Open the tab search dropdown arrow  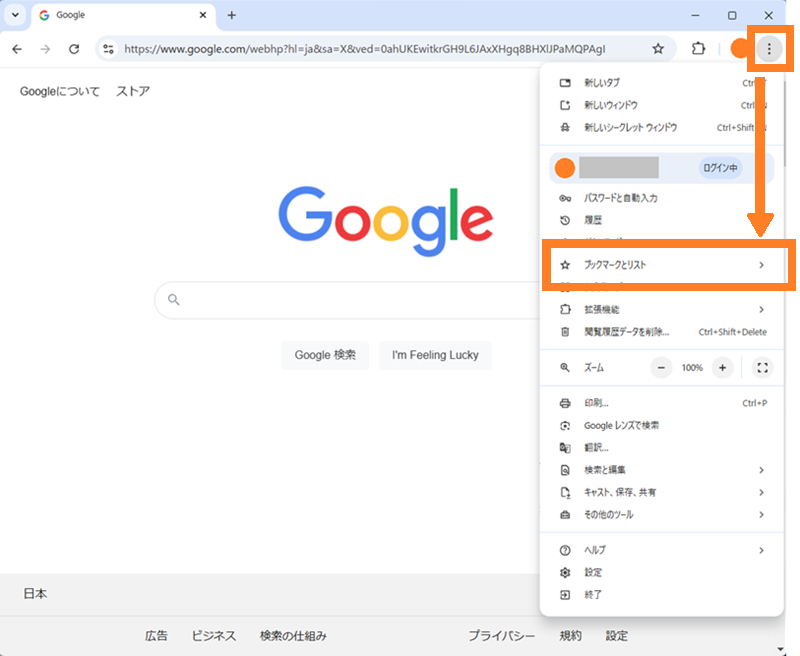pos(15,15)
